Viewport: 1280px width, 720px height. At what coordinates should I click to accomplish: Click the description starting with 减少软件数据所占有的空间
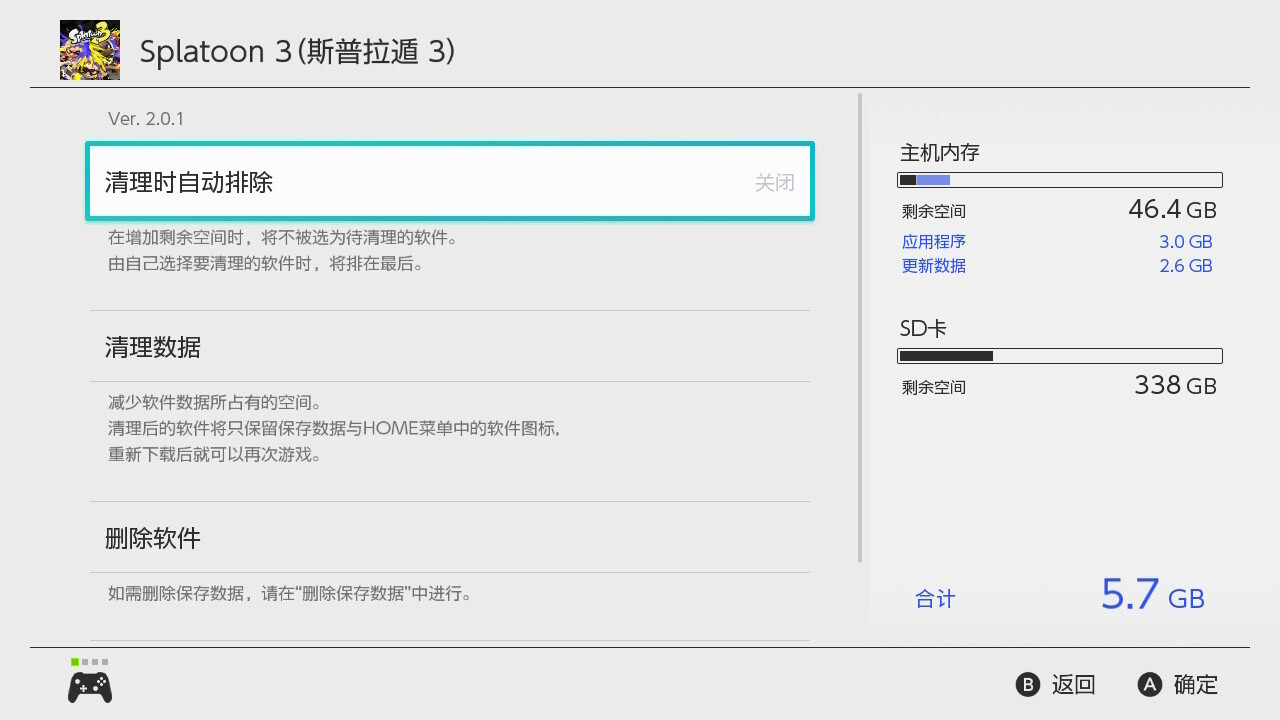(334, 429)
